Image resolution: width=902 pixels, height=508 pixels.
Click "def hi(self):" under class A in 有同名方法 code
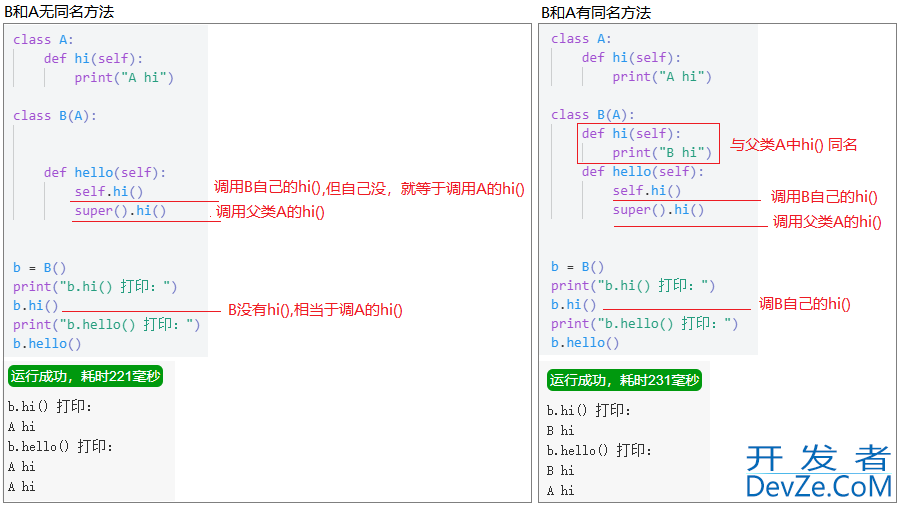pyautogui.click(x=631, y=58)
